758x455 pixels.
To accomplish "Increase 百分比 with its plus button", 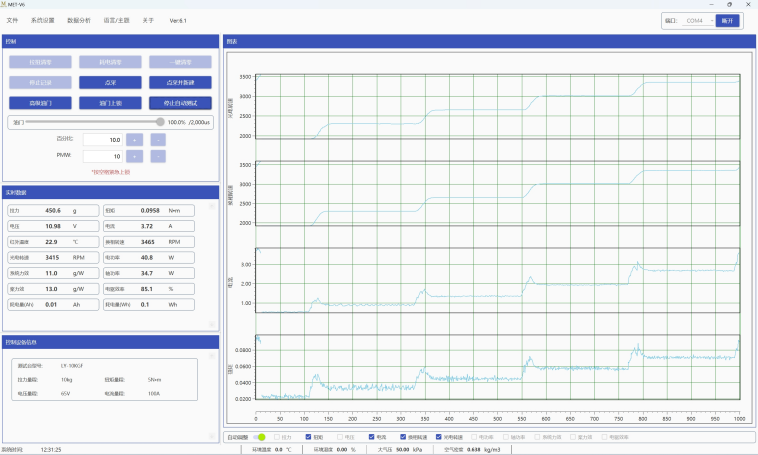I will [x=134, y=140].
